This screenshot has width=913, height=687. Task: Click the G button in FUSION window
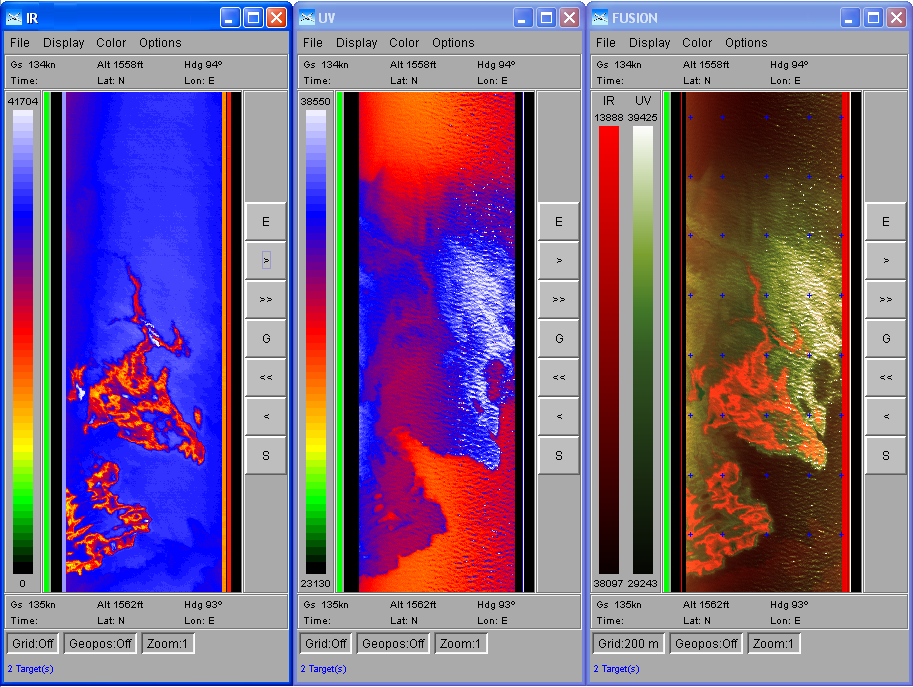tap(886, 338)
